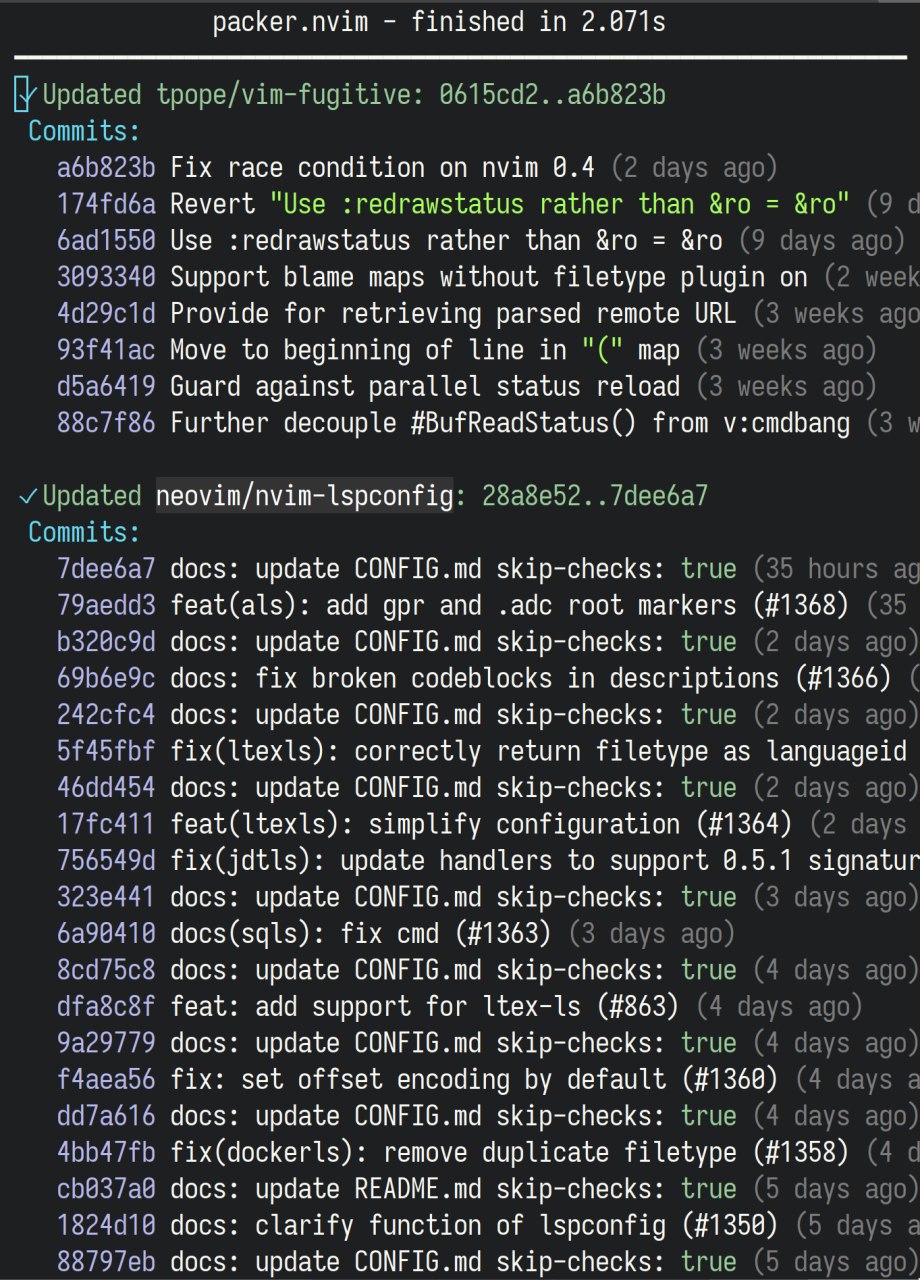Click the title 'packer.nvim - finished in 2.071s'
This screenshot has height=1280, width=920.
coord(438,22)
